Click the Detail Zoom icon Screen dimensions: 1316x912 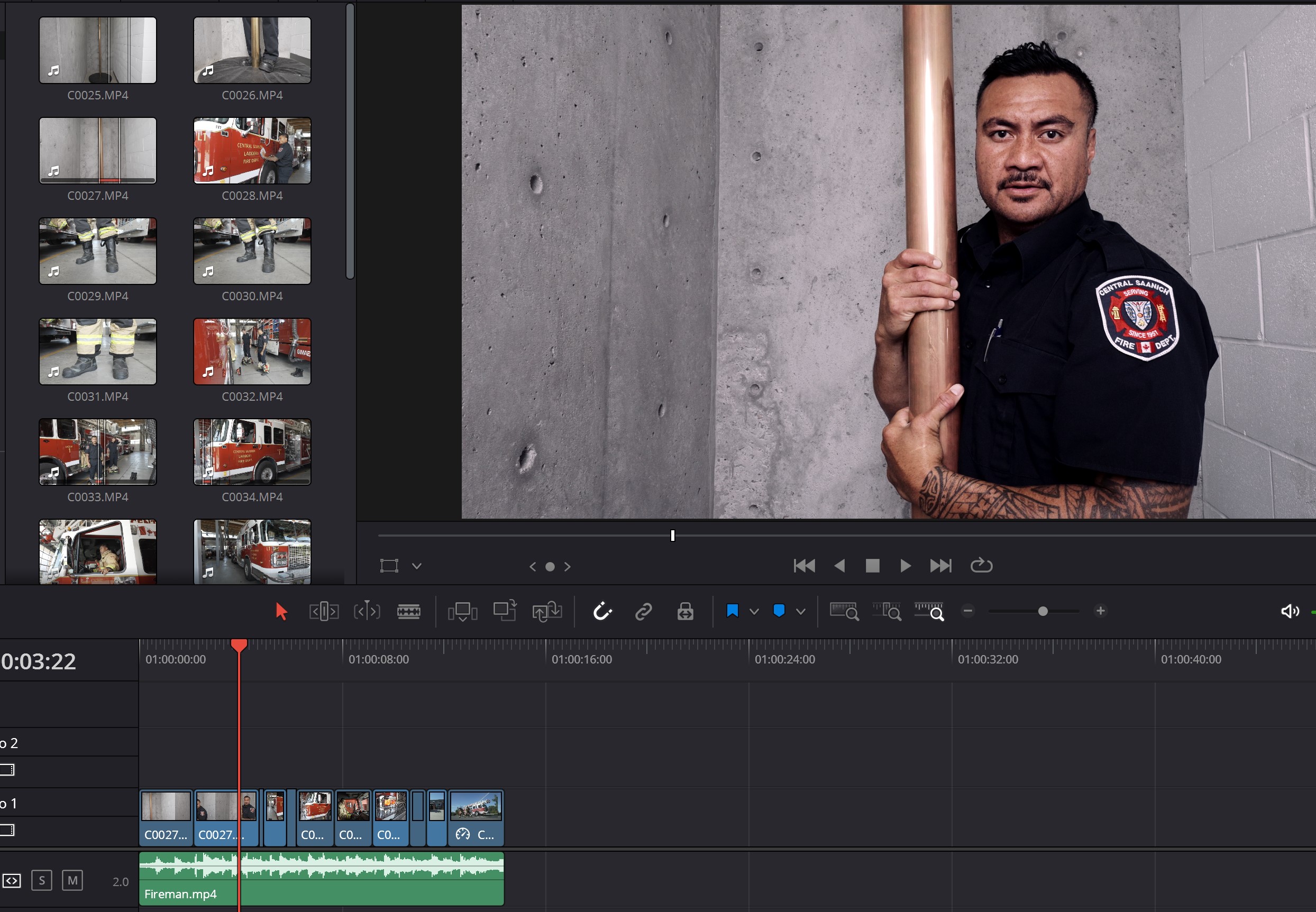tap(887, 611)
